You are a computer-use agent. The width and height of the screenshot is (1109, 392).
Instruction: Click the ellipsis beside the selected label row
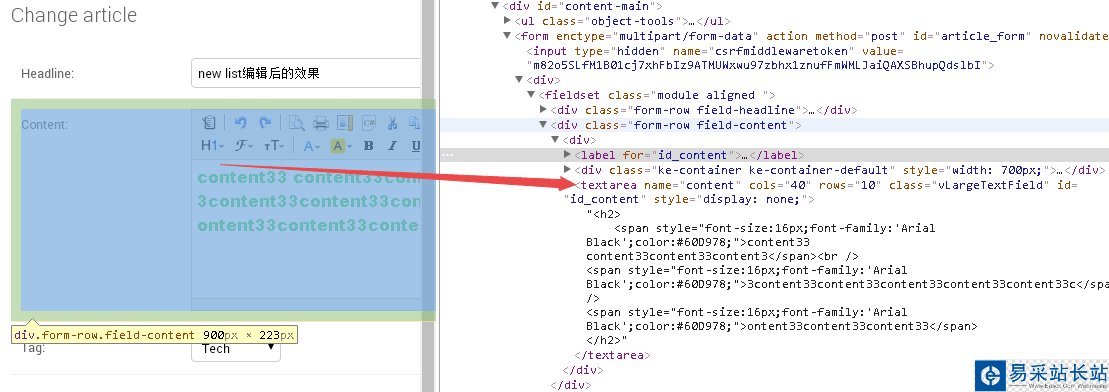447,154
